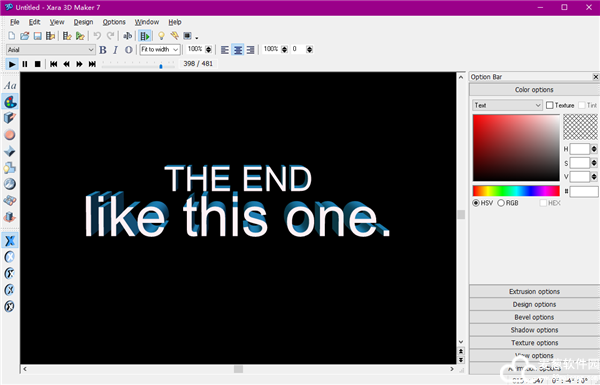This screenshot has width=600, height=385.
Task: Select the plain Text design X icon
Action: (x=10, y=240)
